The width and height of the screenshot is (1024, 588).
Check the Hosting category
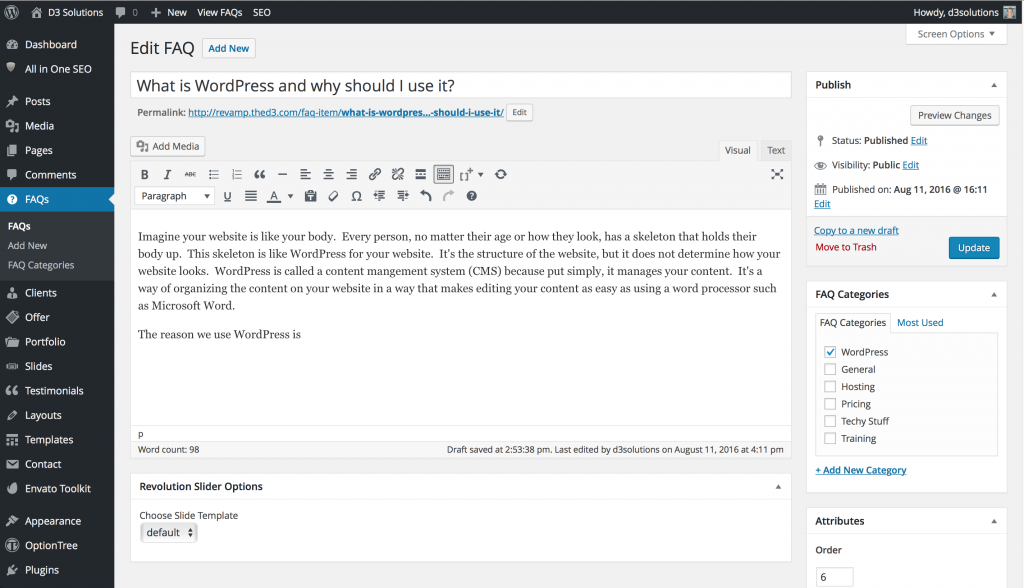pos(830,386)
